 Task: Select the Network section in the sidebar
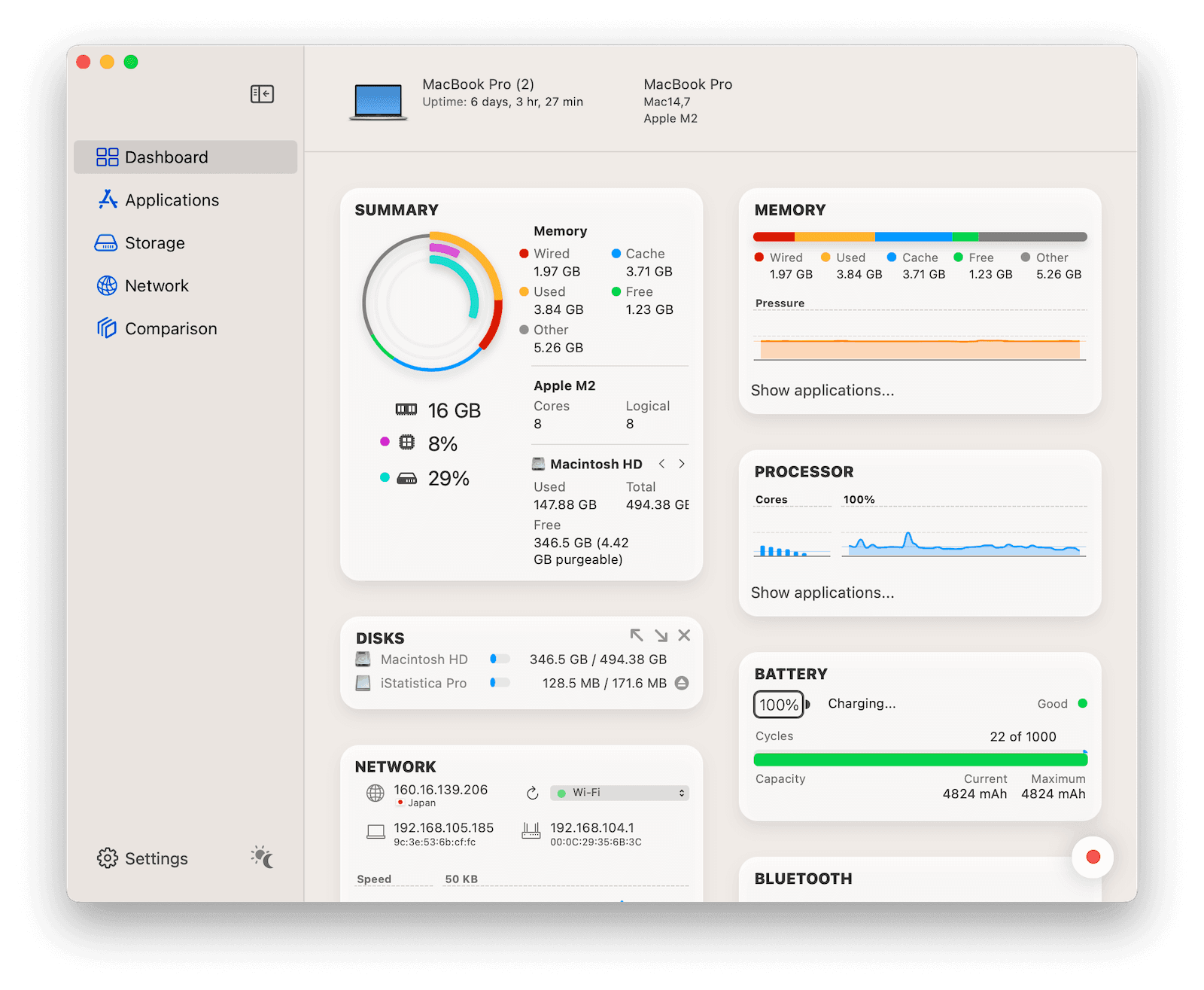click(157, 285)
